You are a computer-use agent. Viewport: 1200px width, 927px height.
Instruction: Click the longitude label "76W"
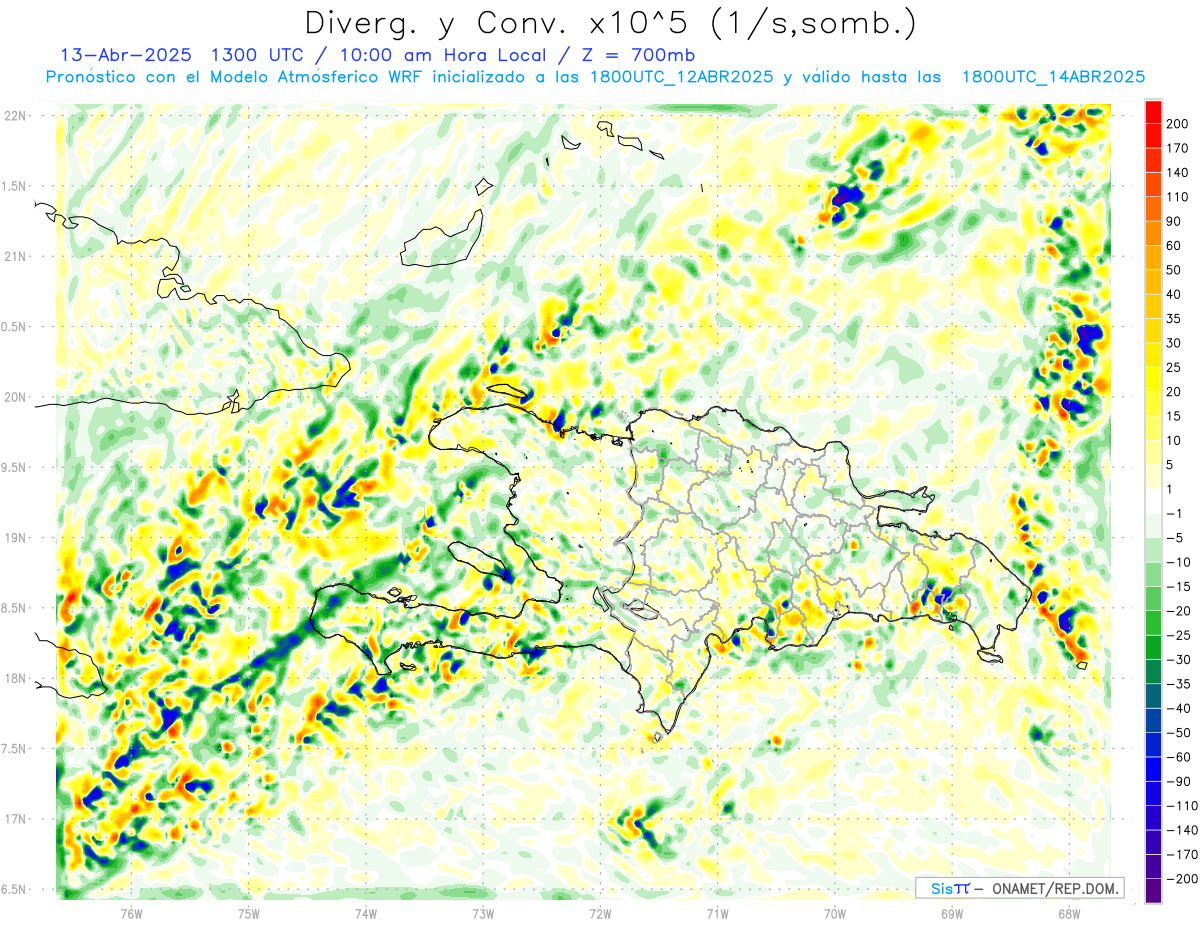pos(131,914)
